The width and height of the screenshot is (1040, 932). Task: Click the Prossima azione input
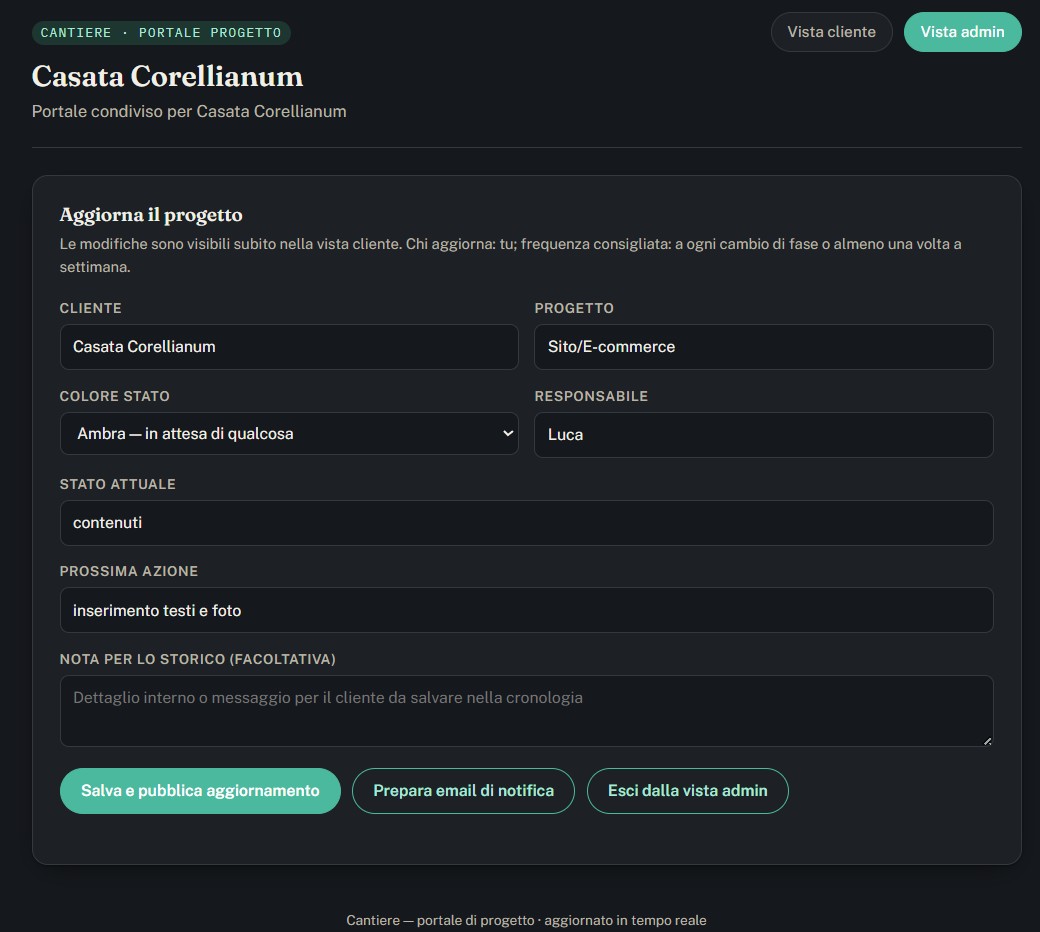527,610
